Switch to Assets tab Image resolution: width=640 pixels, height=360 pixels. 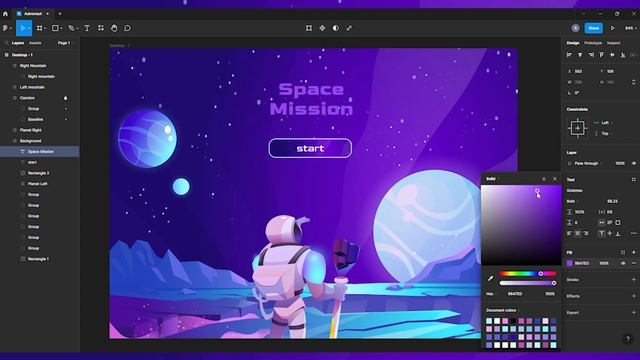tap(35, 43)
